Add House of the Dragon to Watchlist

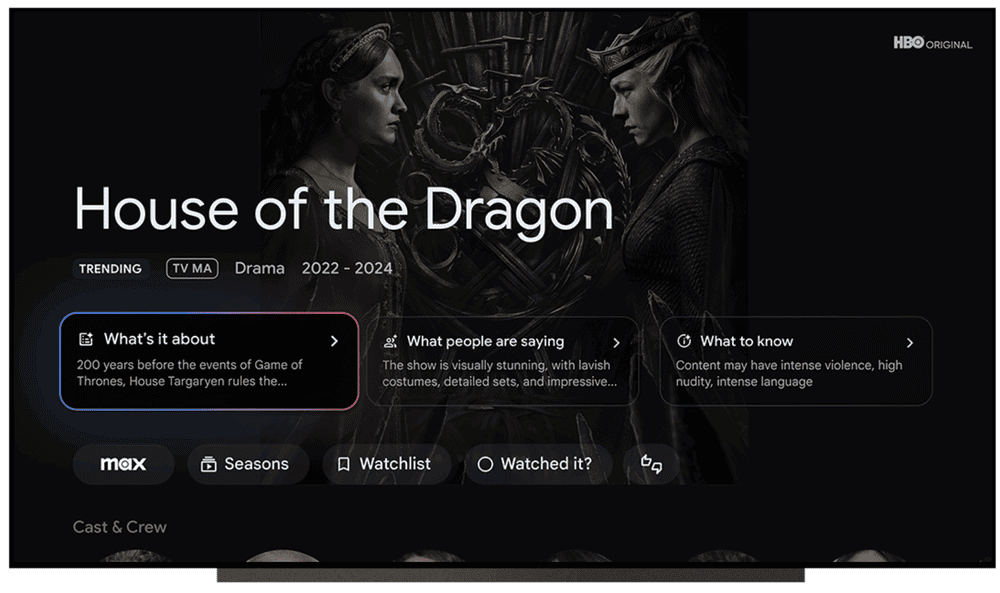click(386, 464)
